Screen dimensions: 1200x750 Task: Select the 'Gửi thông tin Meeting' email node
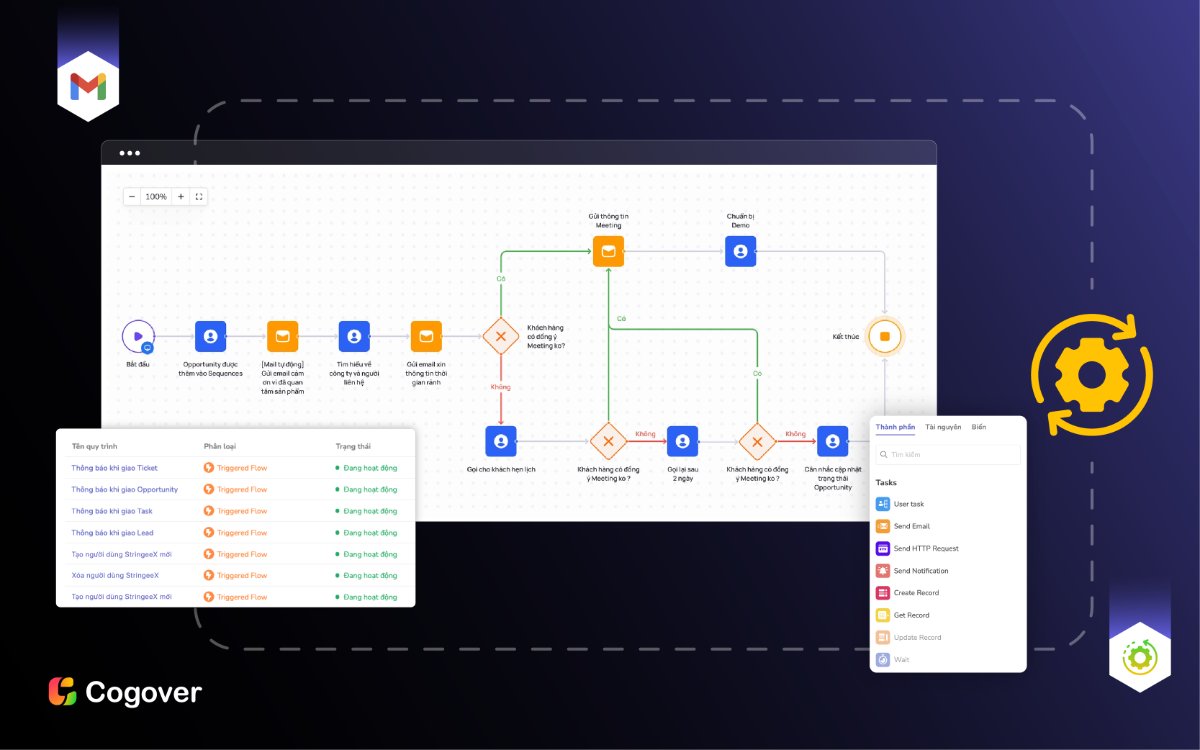point(608,251)
